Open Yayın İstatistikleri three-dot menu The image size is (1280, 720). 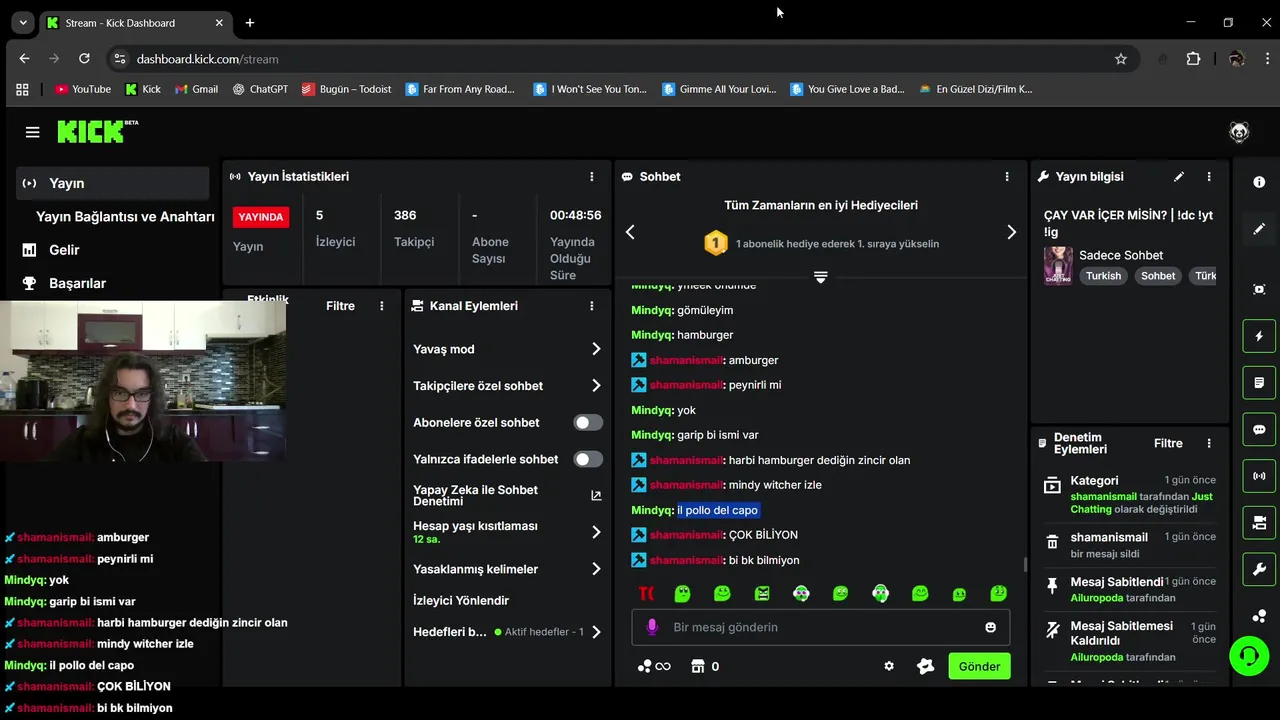tap(592, 176)
